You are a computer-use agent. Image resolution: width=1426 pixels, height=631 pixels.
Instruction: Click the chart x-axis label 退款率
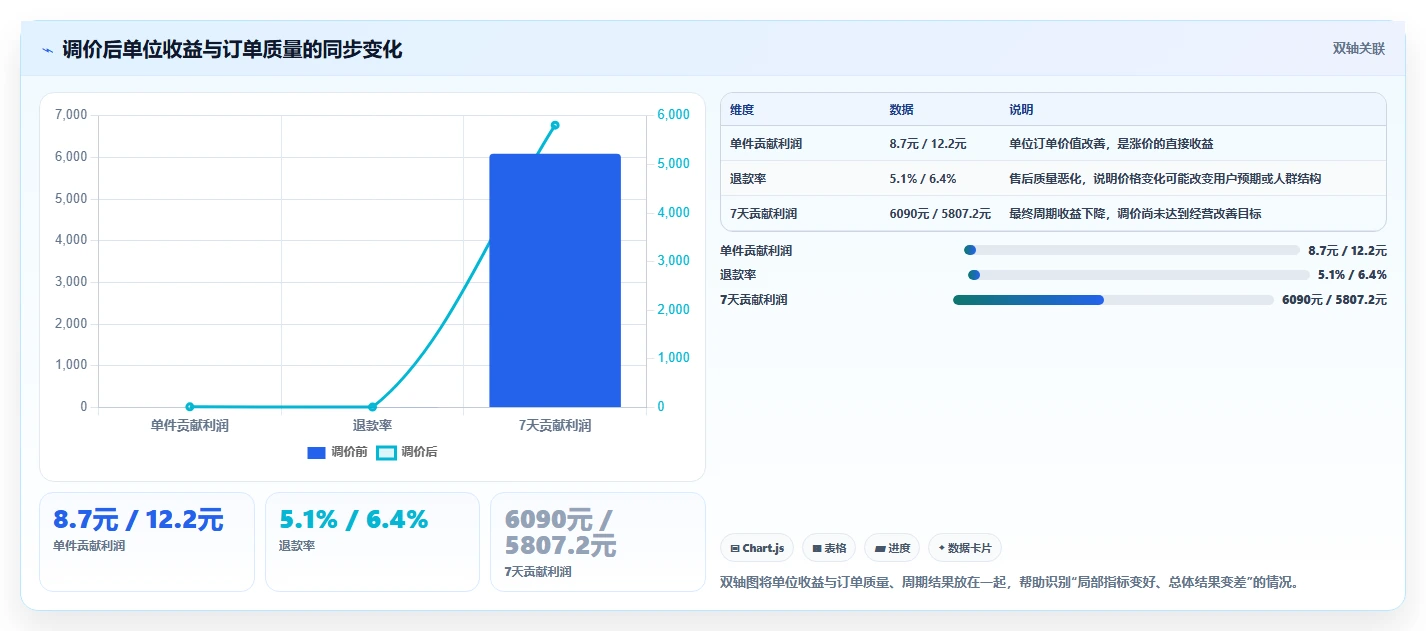[372, 426]
